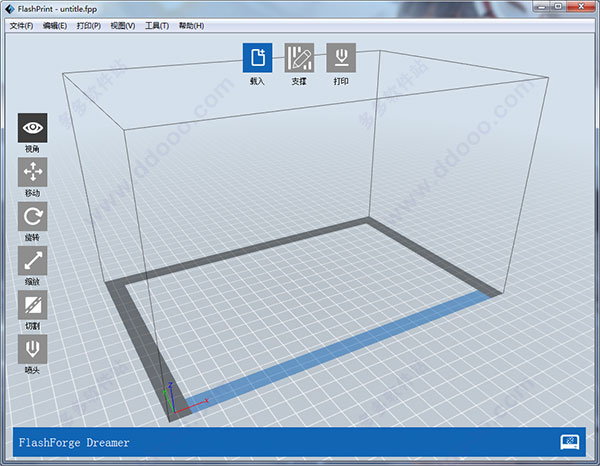Screen dimensions: 600x466
Task: Close the FlashPrint window
Action: [581, 7]
